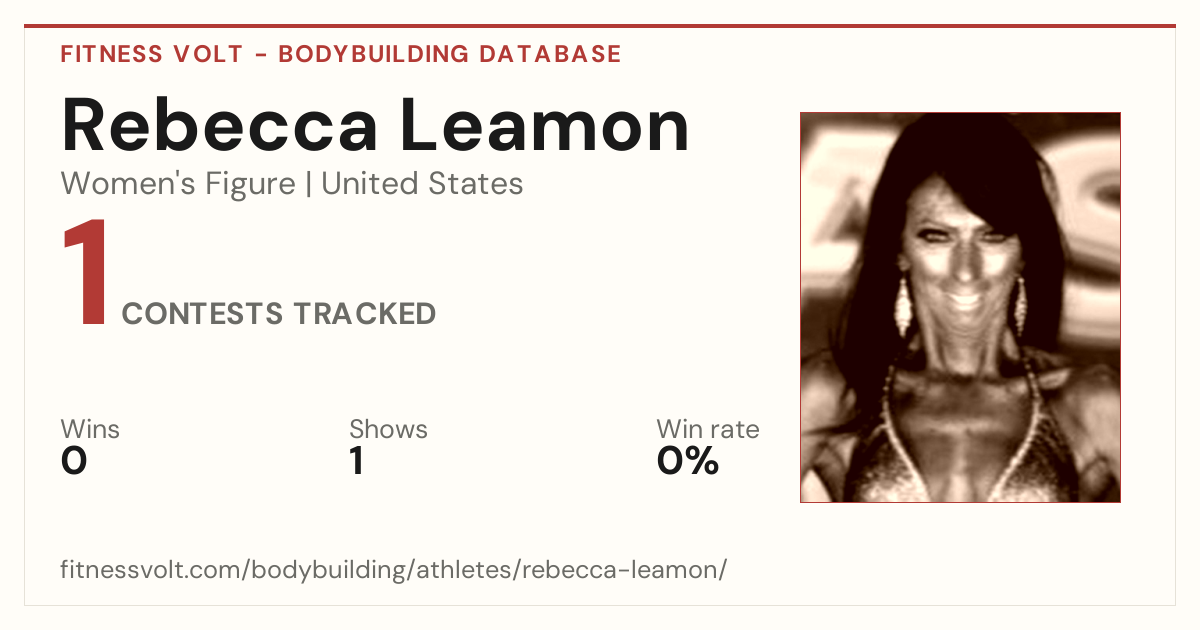Image resolution: width=1200 pixels, height=630 pixels.
Task: Click the Win rate label
Action: click(708, 430)
